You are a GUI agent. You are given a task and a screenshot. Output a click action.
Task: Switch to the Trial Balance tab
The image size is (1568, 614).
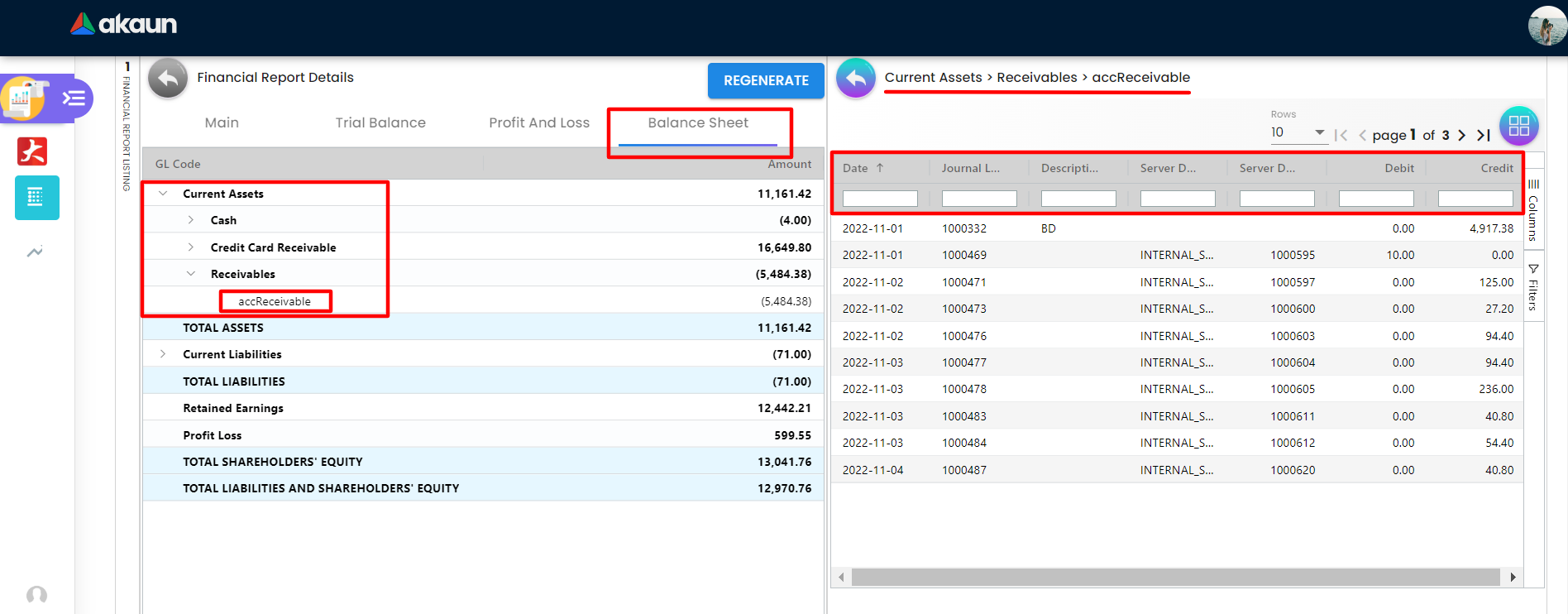(380, 122)
